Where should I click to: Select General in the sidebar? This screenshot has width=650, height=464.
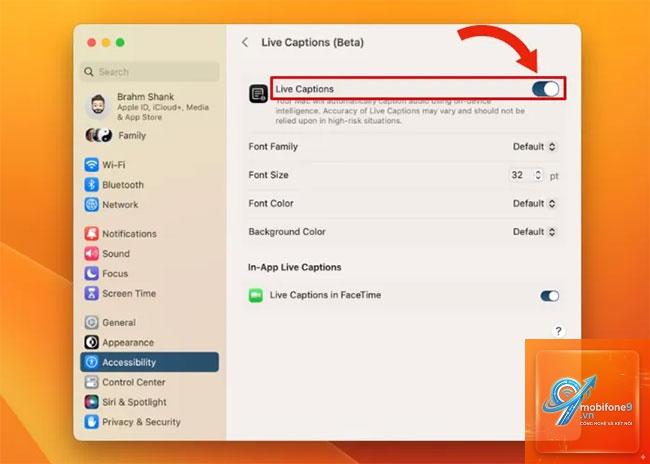(x=149, y=322)
